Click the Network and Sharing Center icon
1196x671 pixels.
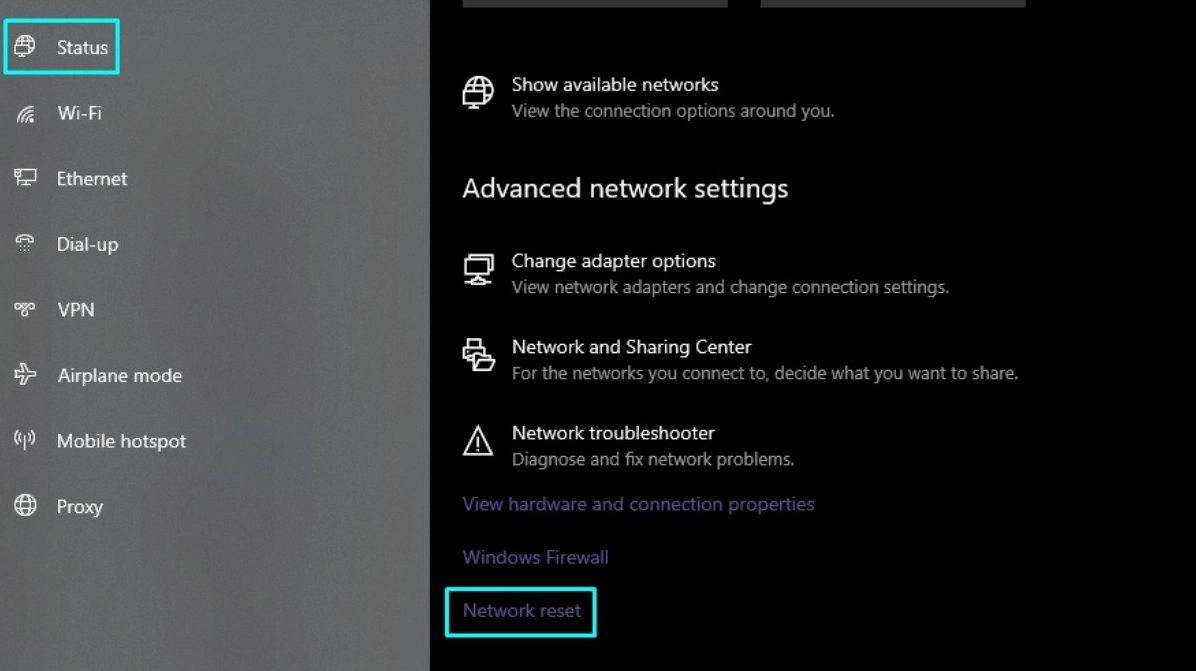point(478,355)
